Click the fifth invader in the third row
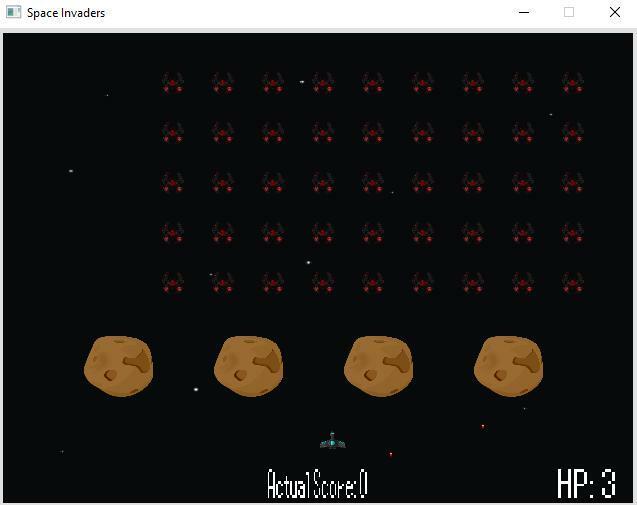 (373, 182)
